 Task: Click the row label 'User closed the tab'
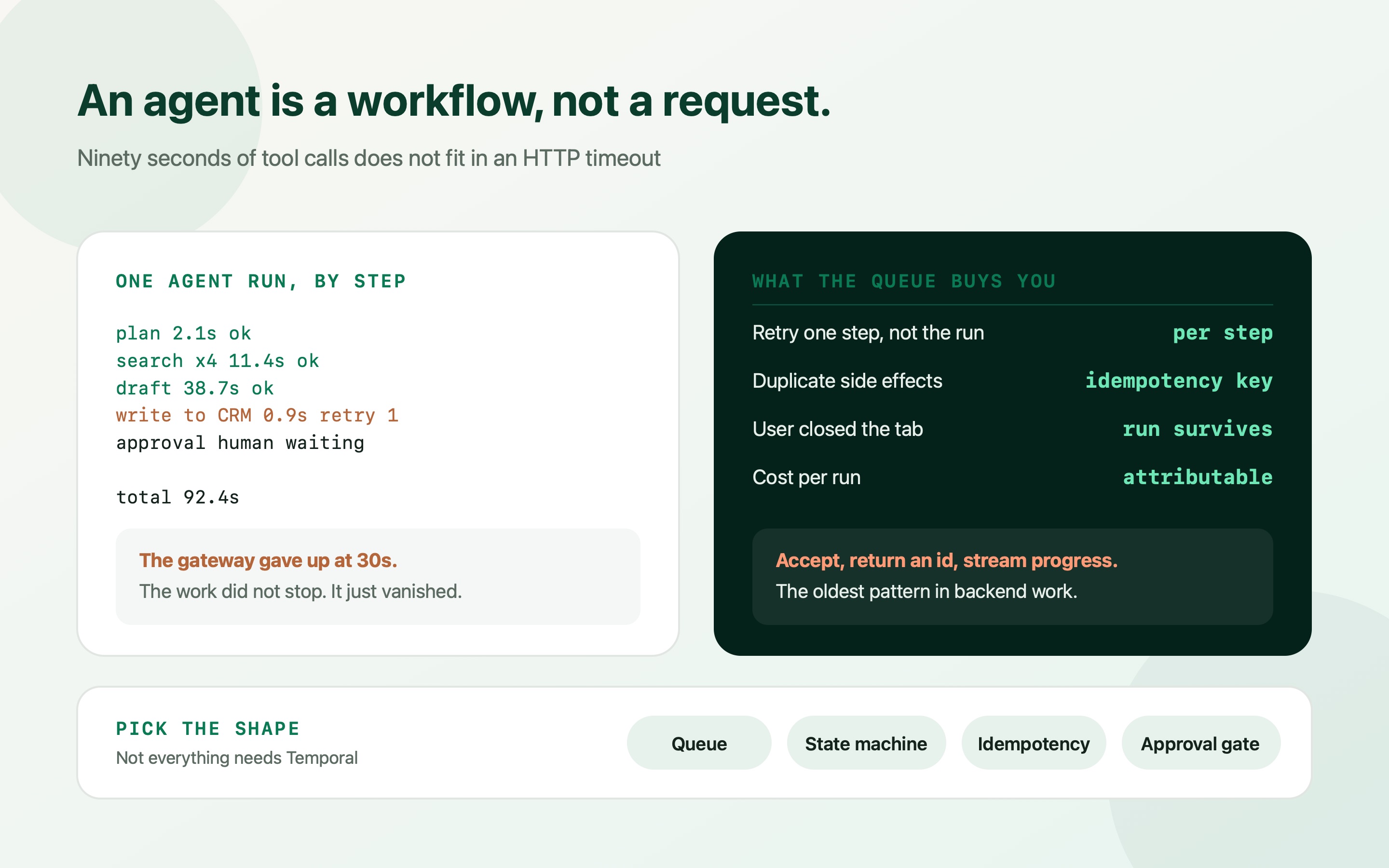coord(837,429)
